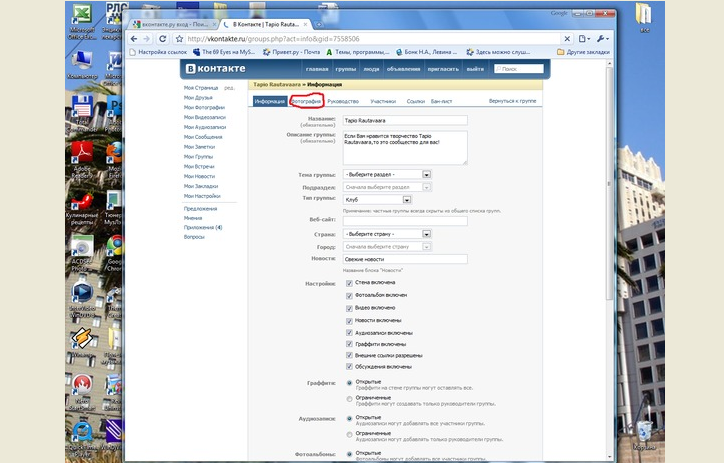
Task: Switch to the circled Фотография tab
Action: (x=306, y=101)
